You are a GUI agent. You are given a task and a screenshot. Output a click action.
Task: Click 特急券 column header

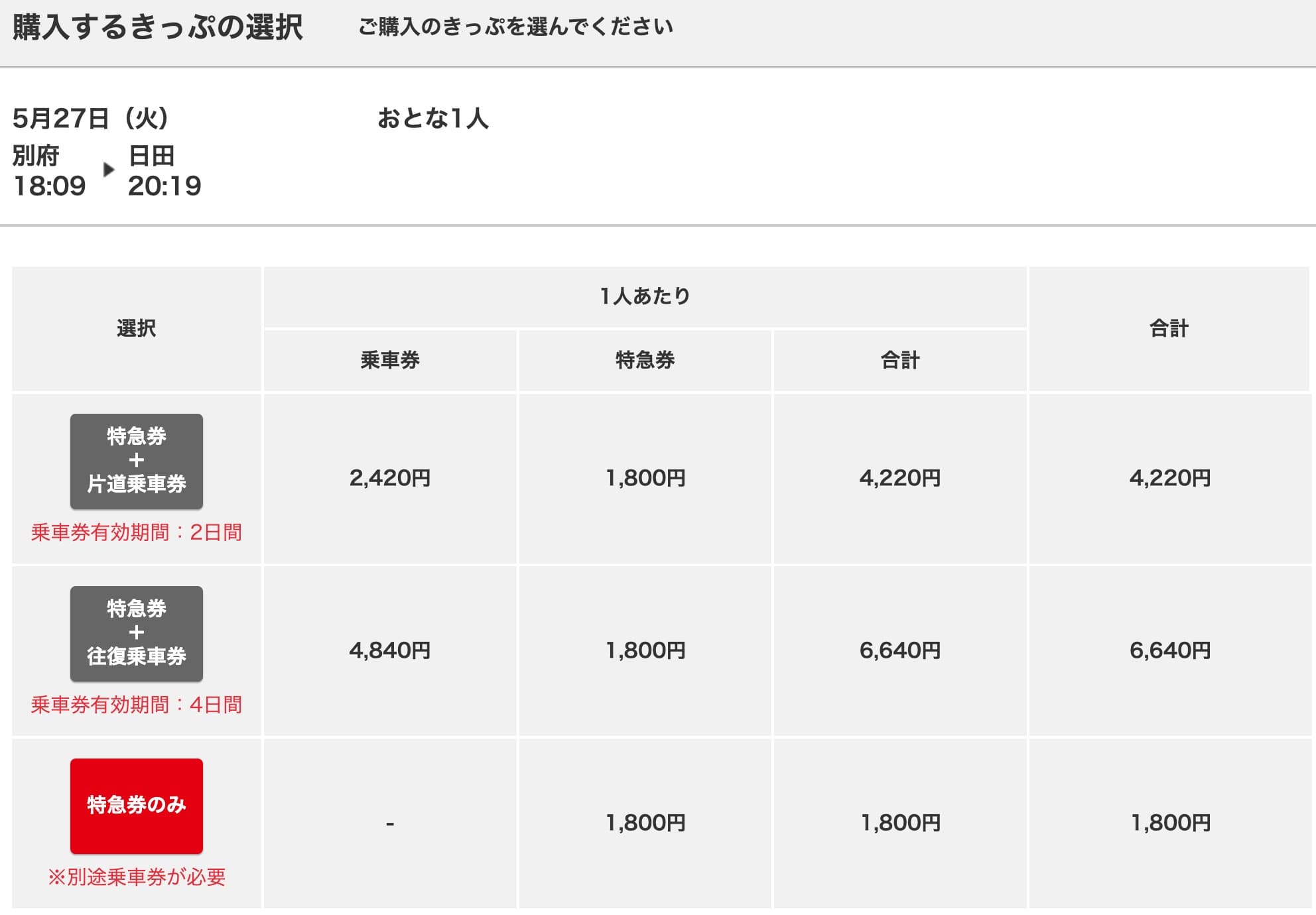pos(645,360)
